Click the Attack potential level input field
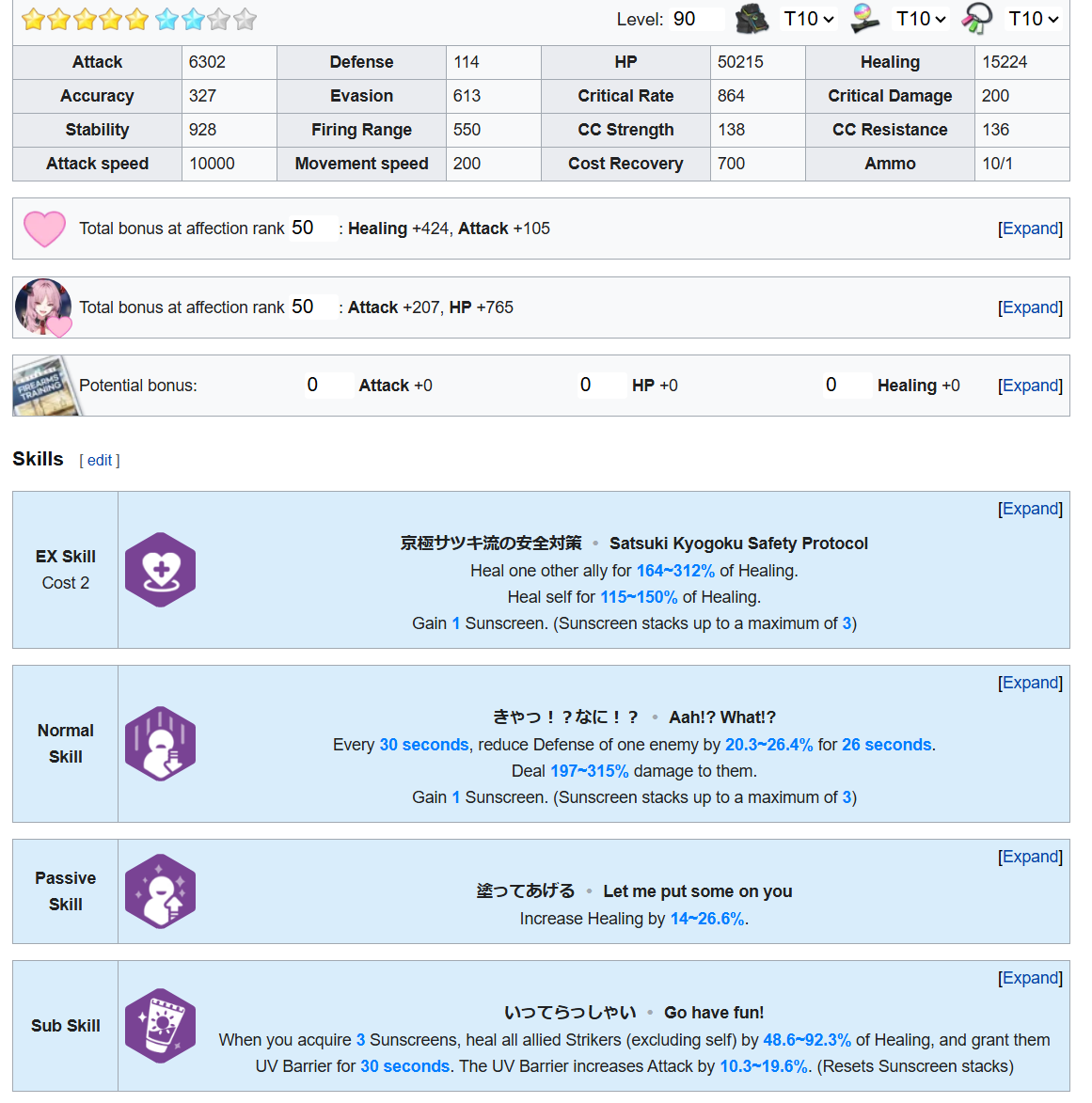Viewport: 1092px width, 1103px height. tap(329, 385)
